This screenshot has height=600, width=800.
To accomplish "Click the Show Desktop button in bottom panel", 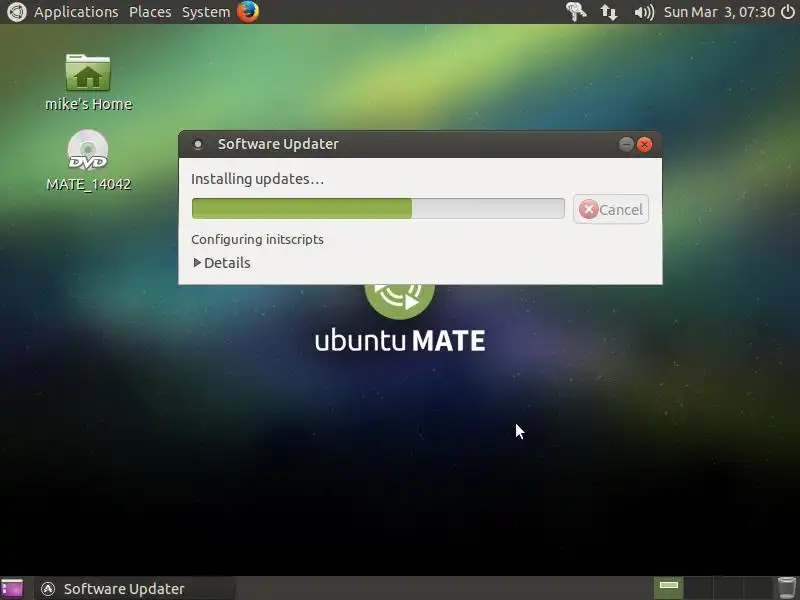I will coord(12,588).
